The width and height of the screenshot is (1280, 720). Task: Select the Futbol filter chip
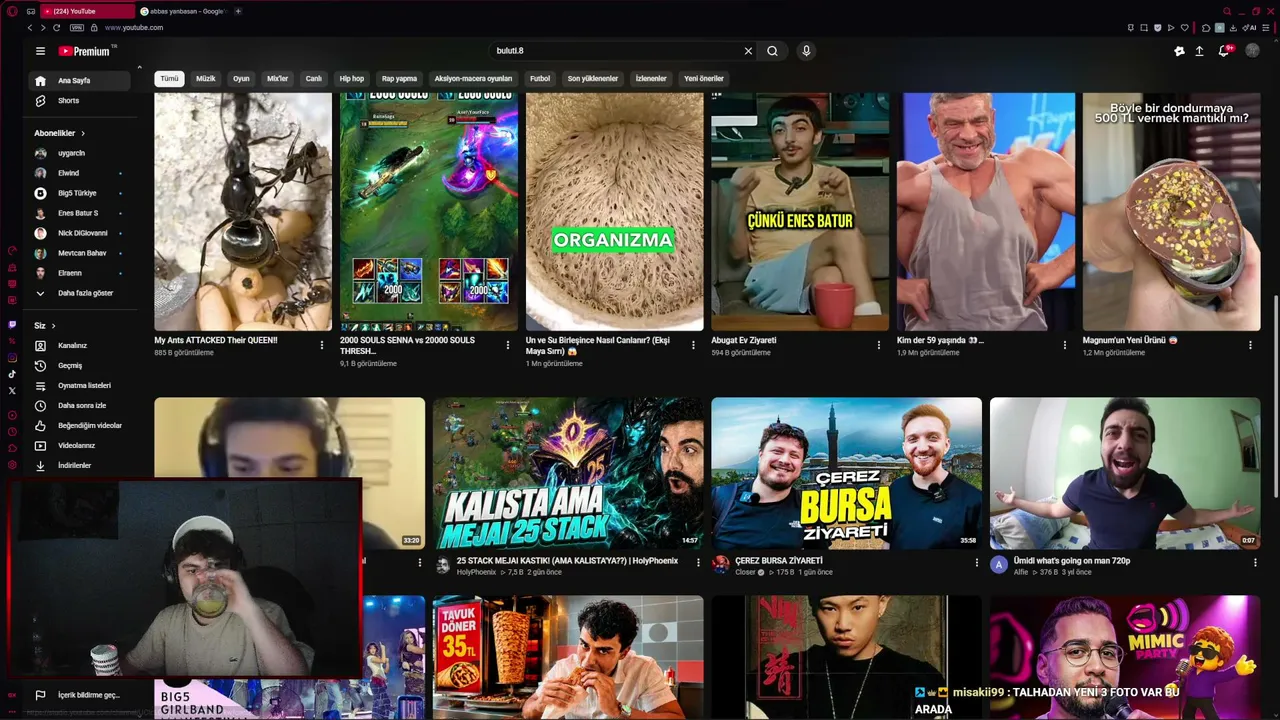tap(540, 78)
